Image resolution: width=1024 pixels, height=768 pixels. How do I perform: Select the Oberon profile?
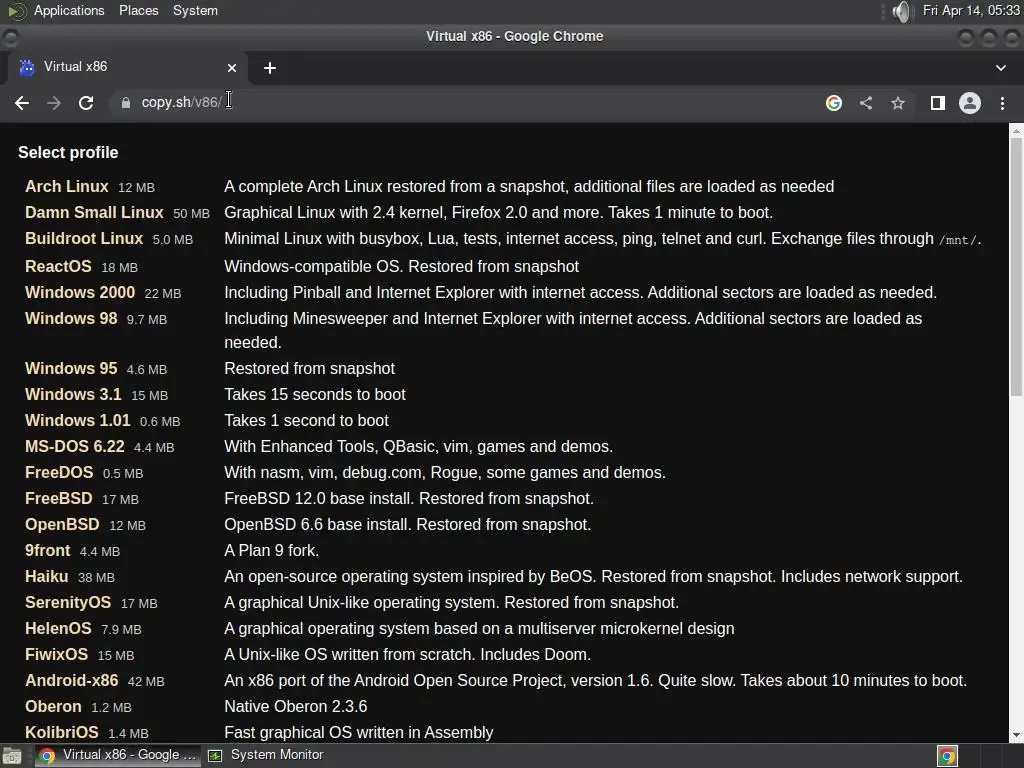click(x=53, y=707)
